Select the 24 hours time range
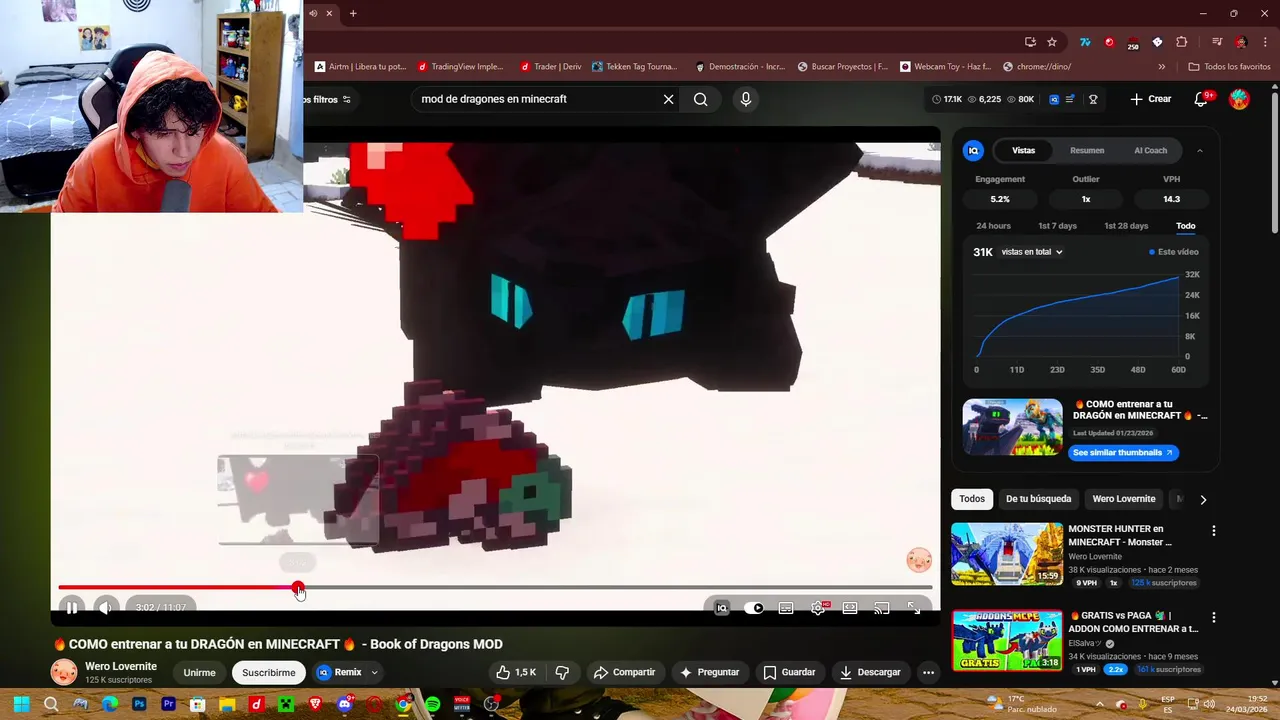 pos(993,226)
